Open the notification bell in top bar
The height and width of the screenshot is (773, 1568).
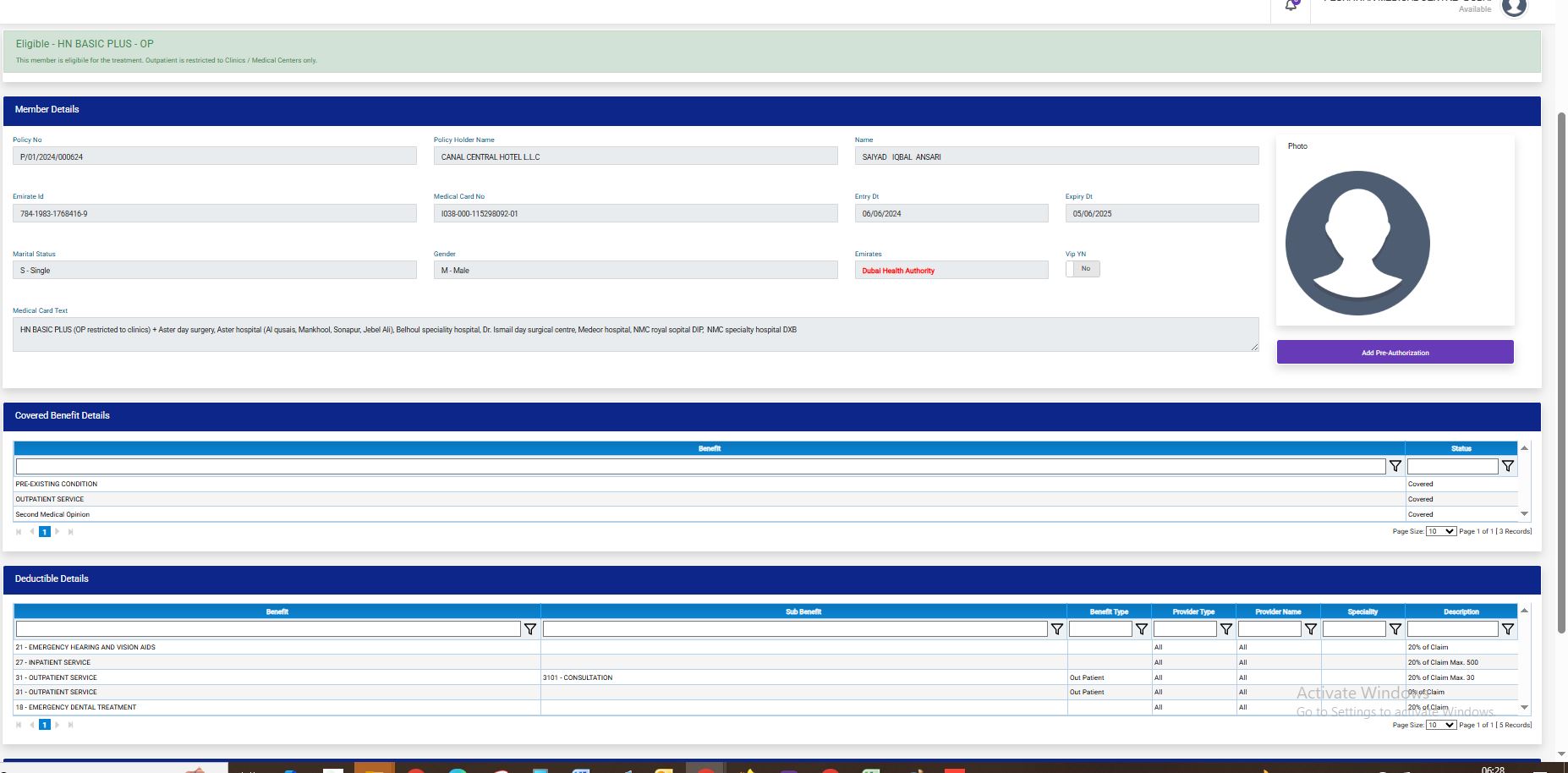(1291, 6)
